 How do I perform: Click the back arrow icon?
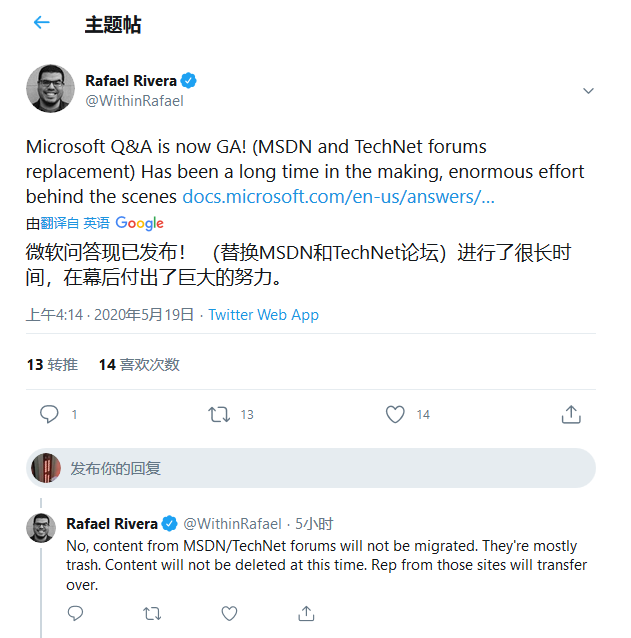pos(41,23)
